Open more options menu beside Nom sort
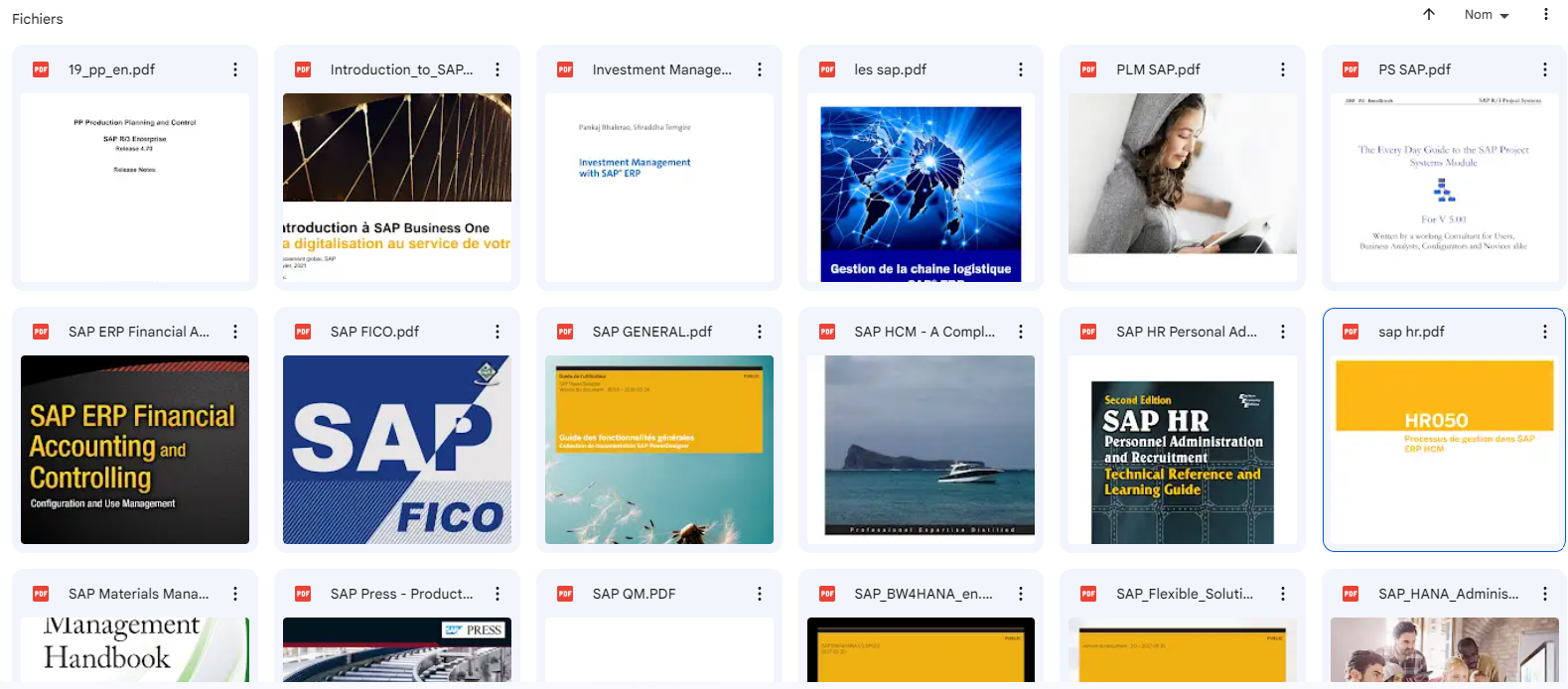Image resolution: width=1568 pixels, height=689 pixels. pyautogui.click(x=1545, y=15)
